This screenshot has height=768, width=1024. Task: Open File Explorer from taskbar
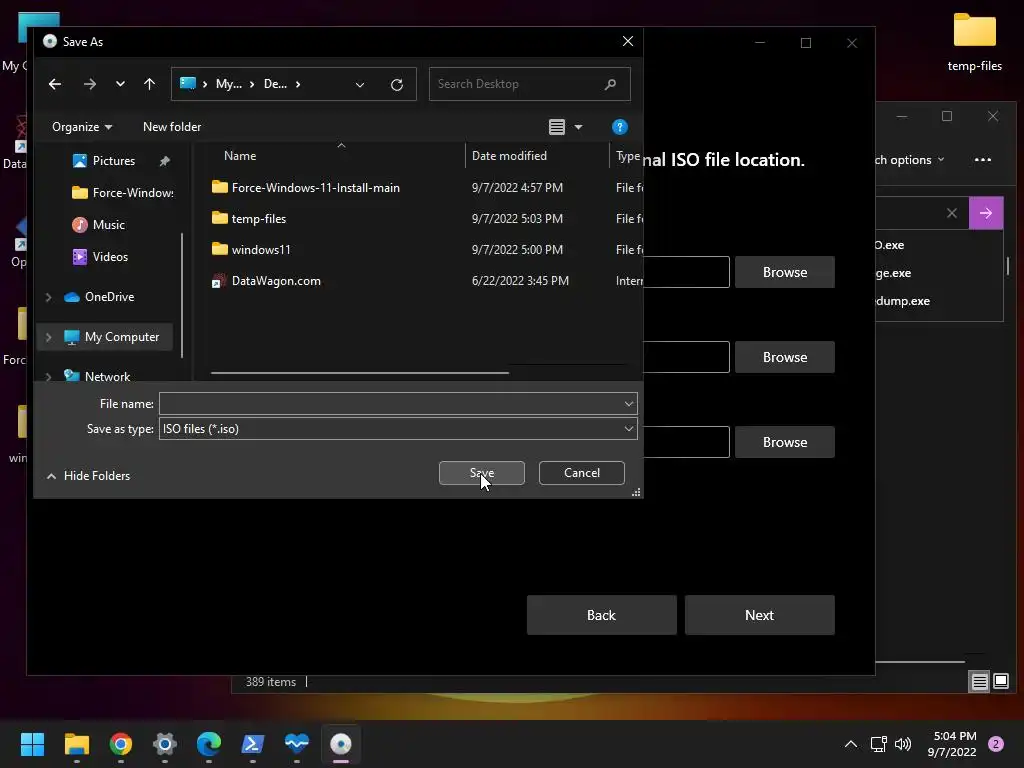point(76,744)
